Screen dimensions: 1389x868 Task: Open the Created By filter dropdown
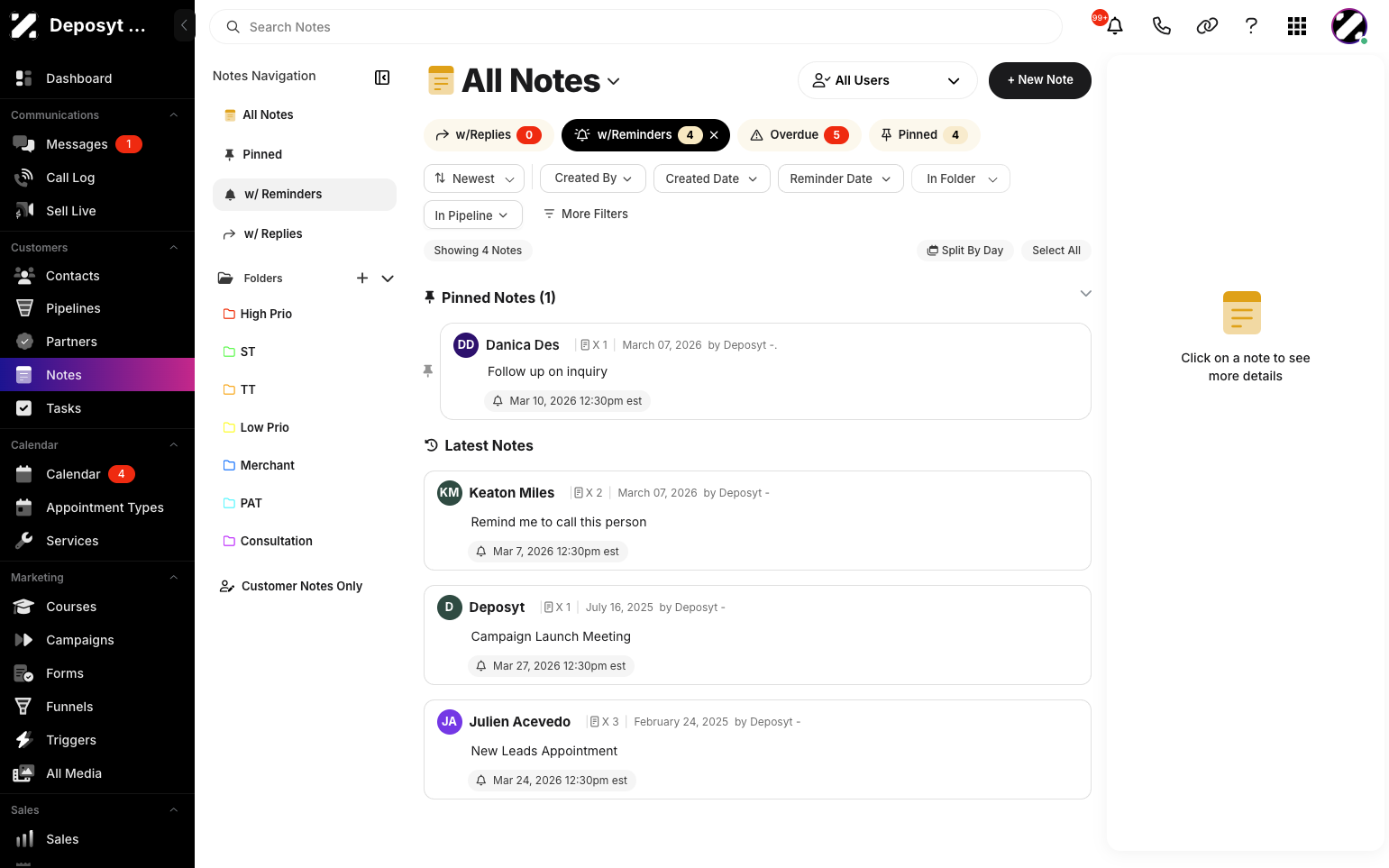(592, 178)
